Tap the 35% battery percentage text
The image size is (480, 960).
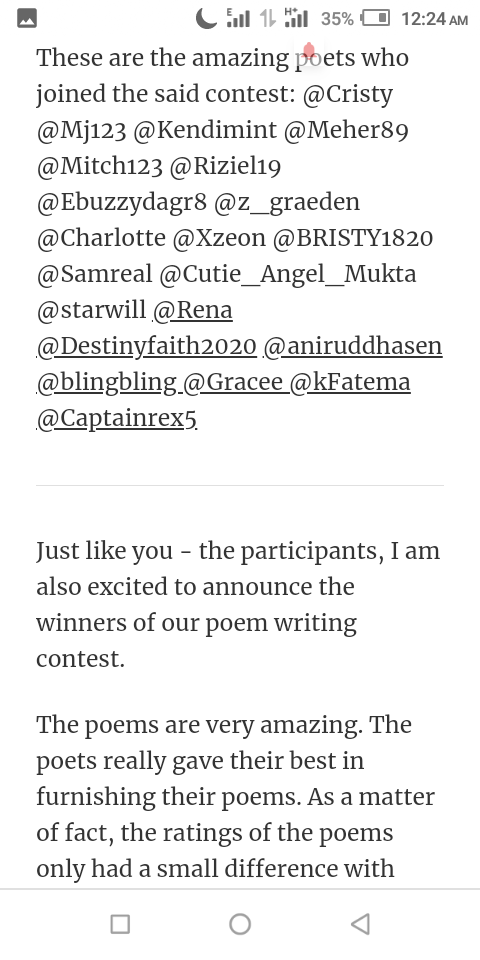click(337, 19)
